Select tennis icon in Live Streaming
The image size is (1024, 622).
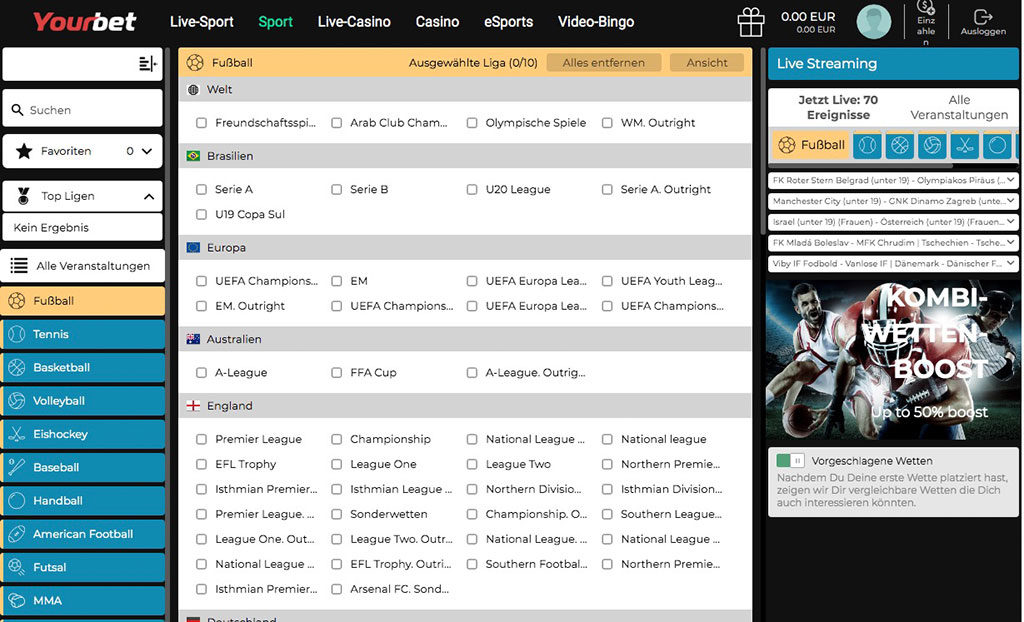click(867, 145)
